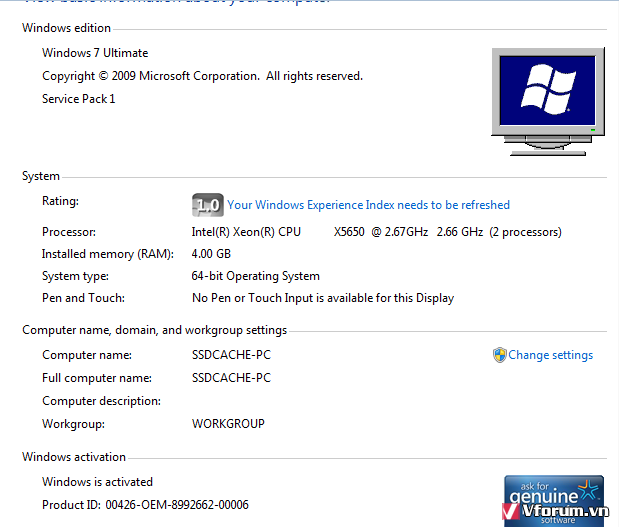Click the copyright 2009 Microsoft Corporation line
Viewport: 619px width, 527px height.
pyautogui.click(x=203, y=76)
